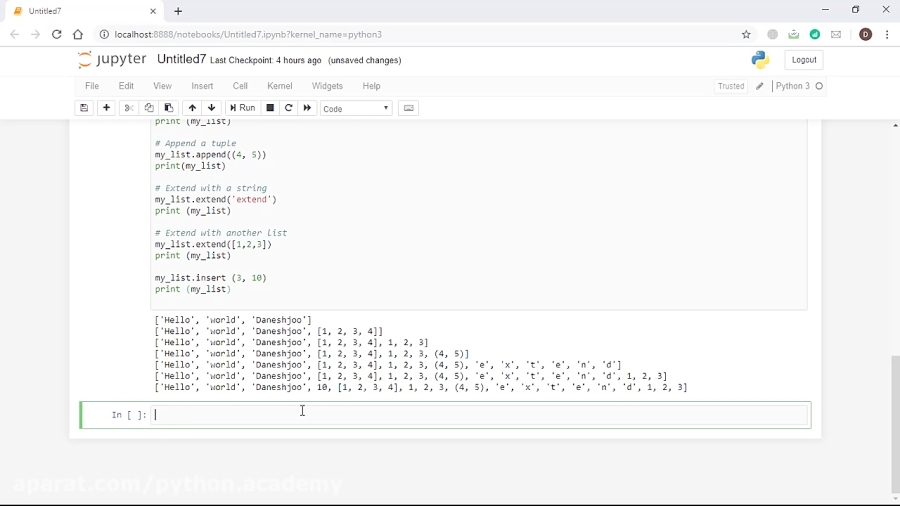
Task: Restart the kernel icon
Action: click(x=289, y=108)
